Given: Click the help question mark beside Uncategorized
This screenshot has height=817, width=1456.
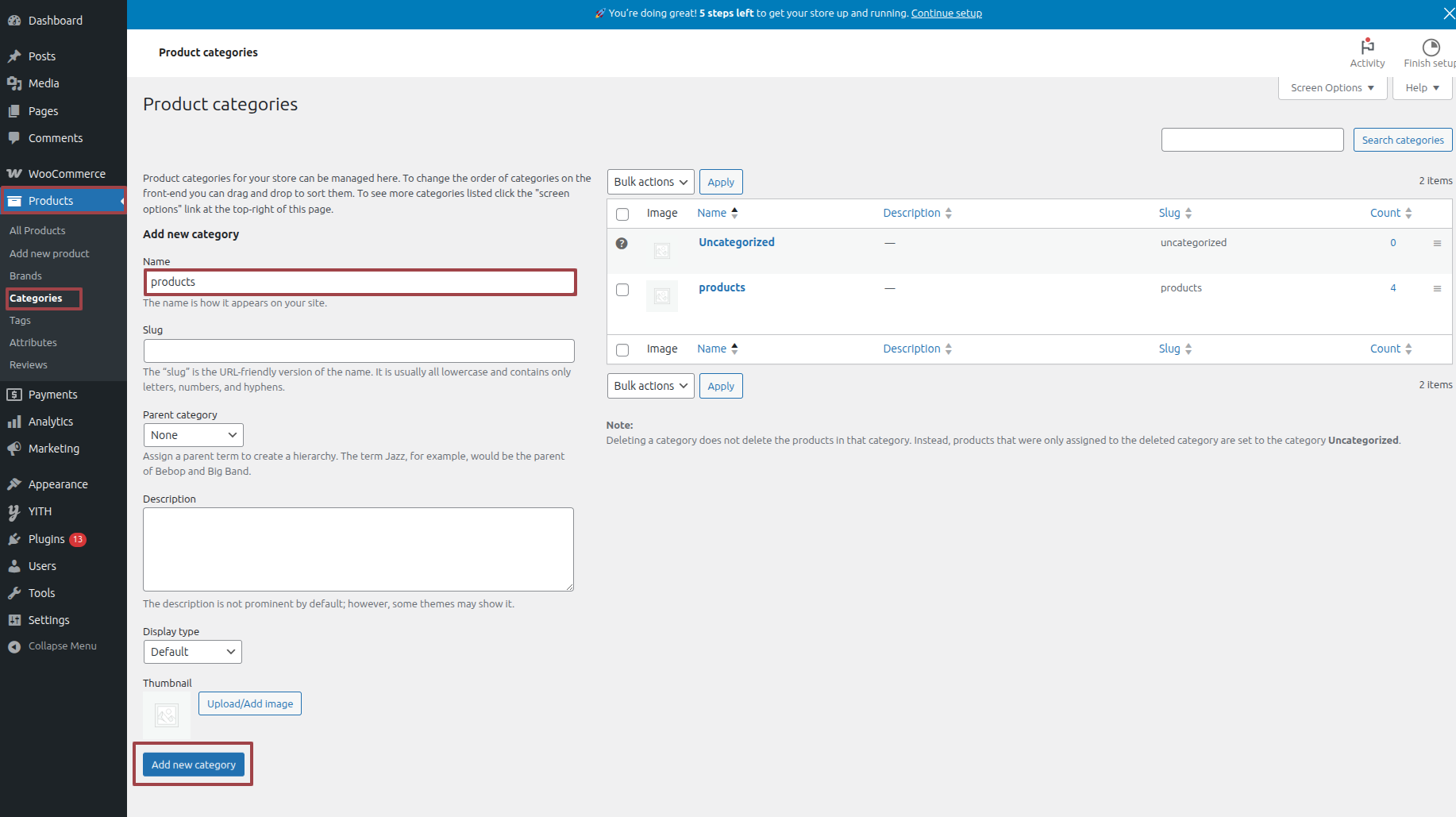Looking at the screenshot, I should 622,244.
